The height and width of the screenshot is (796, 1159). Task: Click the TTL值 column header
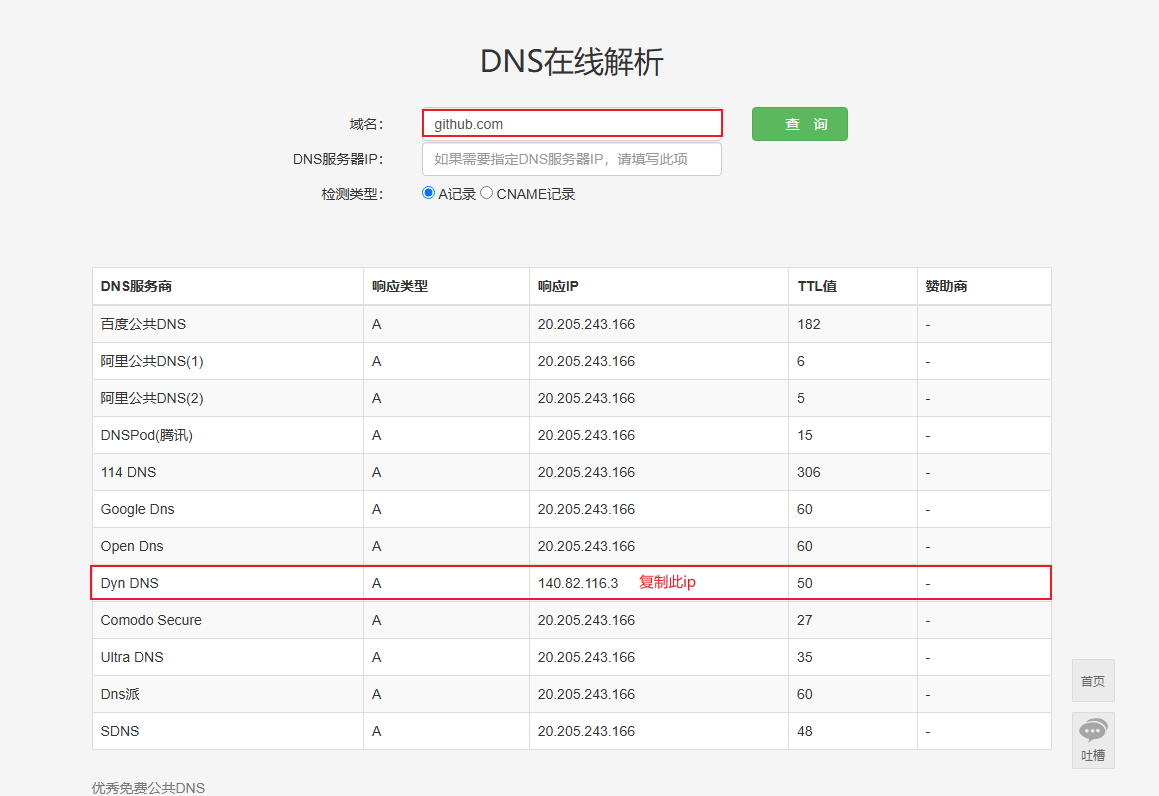click(x=817, y=286)
